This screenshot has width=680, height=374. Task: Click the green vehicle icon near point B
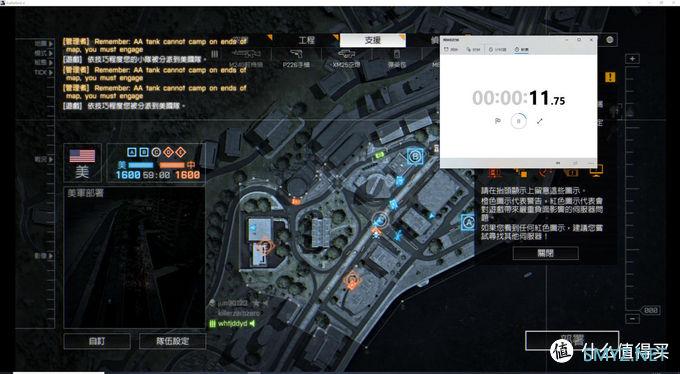pyautogui.click(x=380, y=154)
